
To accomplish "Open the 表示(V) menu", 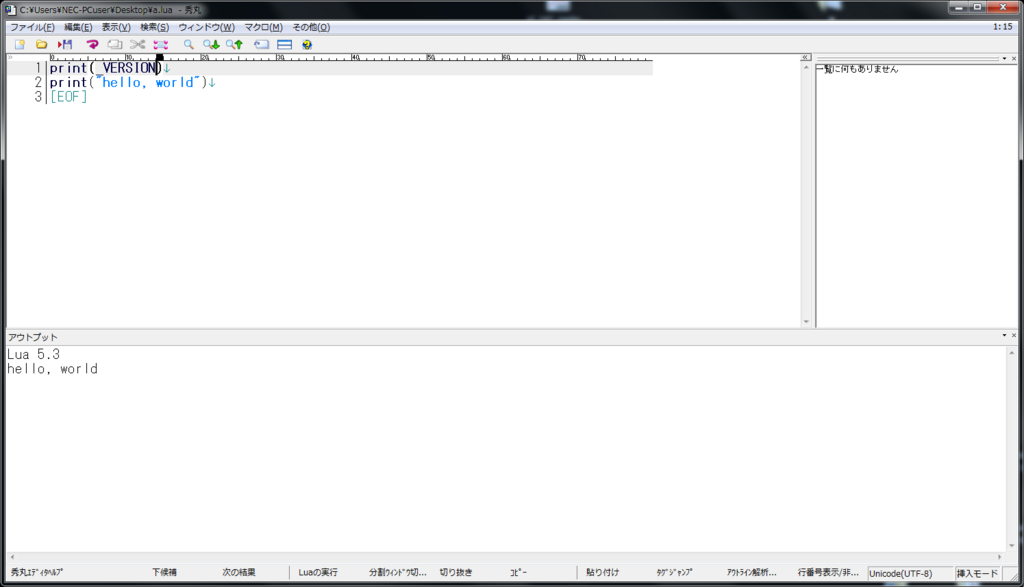I will 116,27.
